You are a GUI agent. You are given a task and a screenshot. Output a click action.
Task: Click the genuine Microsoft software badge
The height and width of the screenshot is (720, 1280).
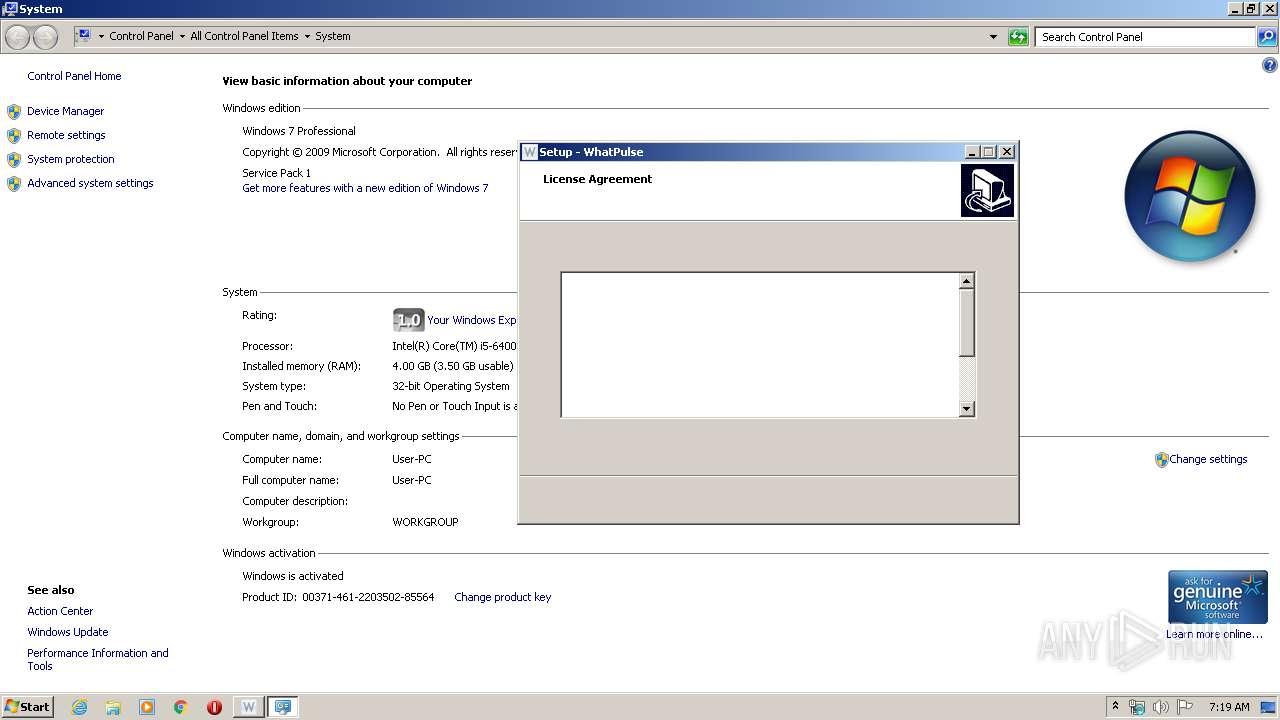coord(1217,597)
